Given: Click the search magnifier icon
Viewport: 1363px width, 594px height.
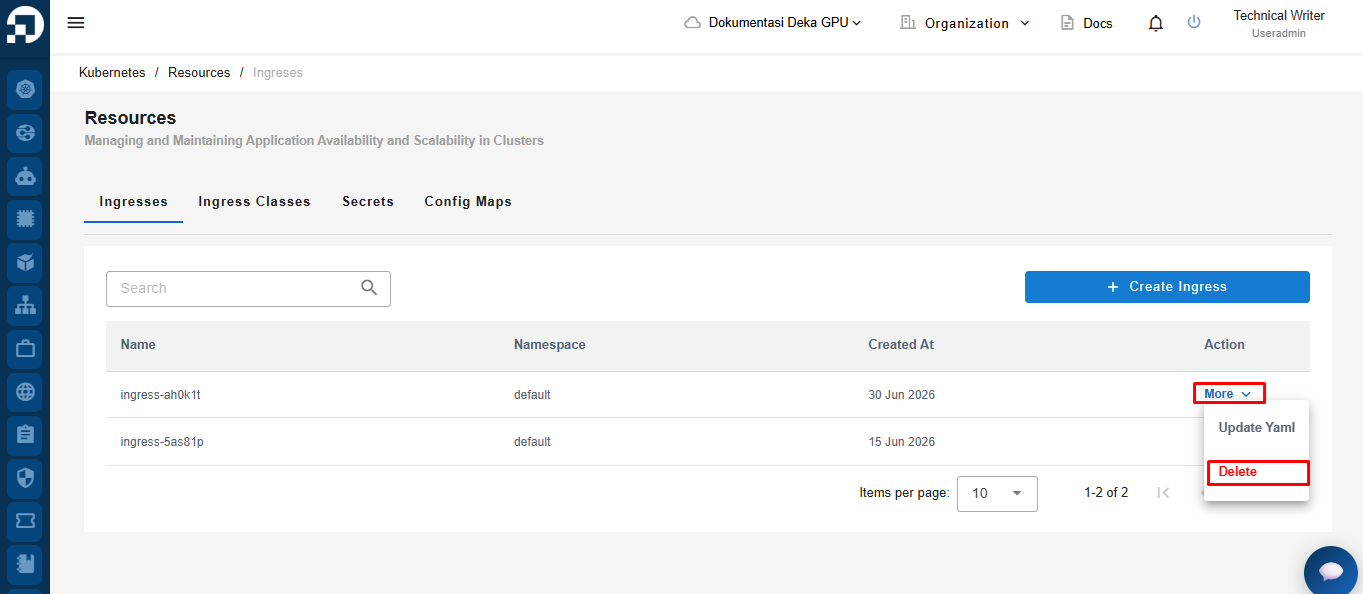Looking at the screenshot, I should 369,288.
